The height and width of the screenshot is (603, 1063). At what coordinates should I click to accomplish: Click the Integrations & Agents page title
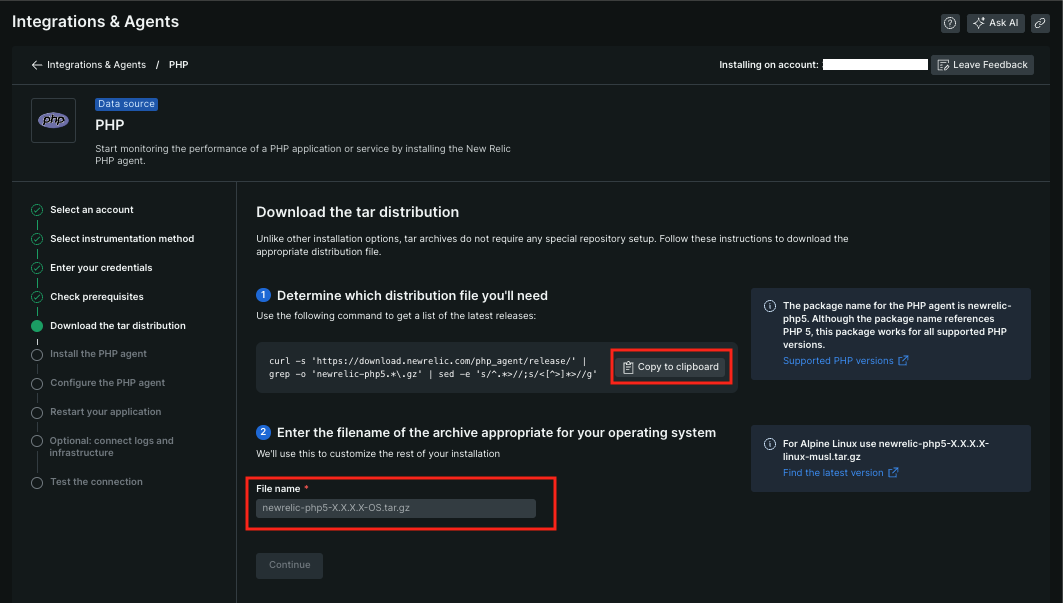click(x=96, y=22)
